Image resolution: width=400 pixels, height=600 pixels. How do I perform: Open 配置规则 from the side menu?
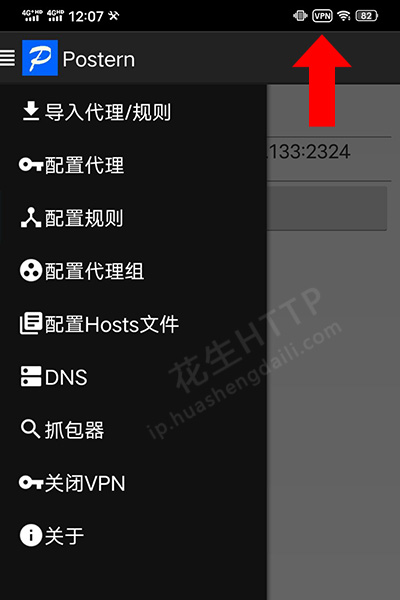[133, 218]
